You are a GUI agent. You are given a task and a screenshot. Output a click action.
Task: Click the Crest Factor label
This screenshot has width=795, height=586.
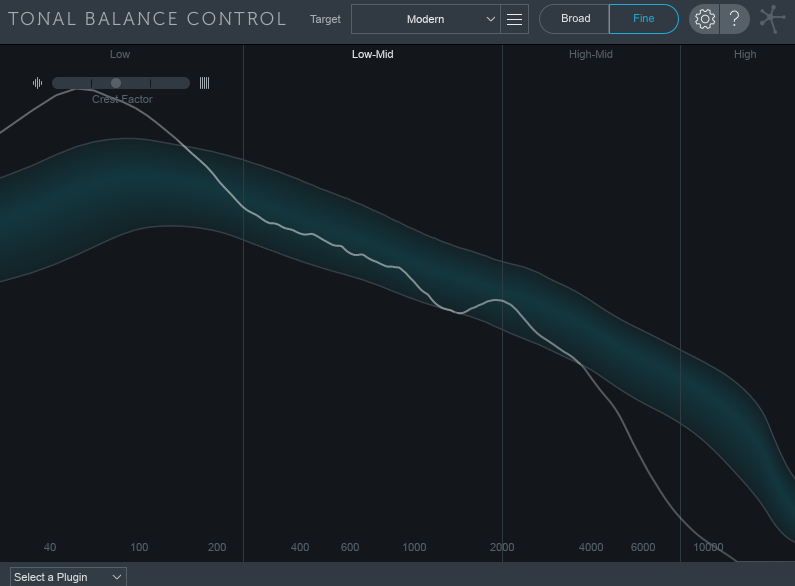click(122, 99)
